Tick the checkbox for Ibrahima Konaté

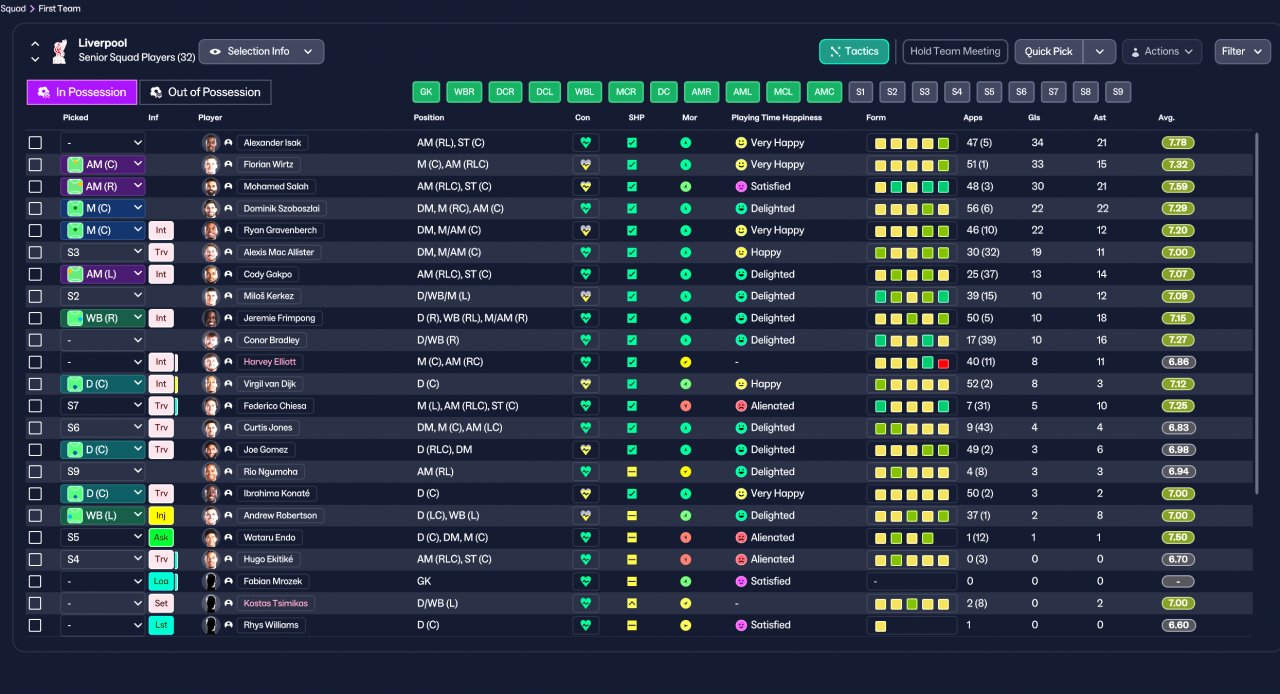pyautogui.click(x=35, y=494)
